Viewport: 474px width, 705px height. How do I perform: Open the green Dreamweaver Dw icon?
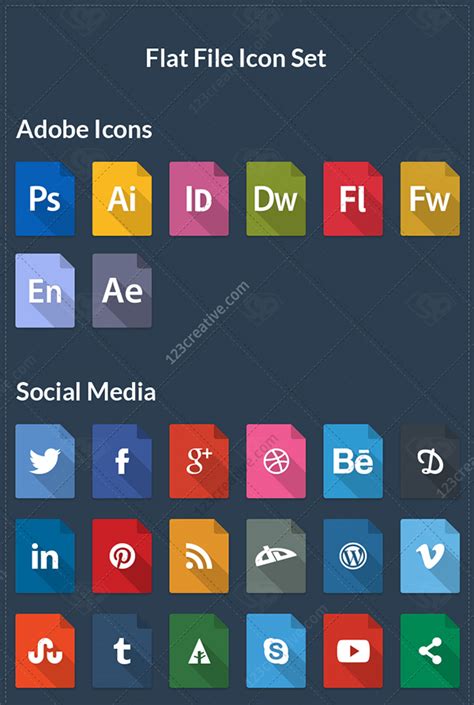(276, 199)
